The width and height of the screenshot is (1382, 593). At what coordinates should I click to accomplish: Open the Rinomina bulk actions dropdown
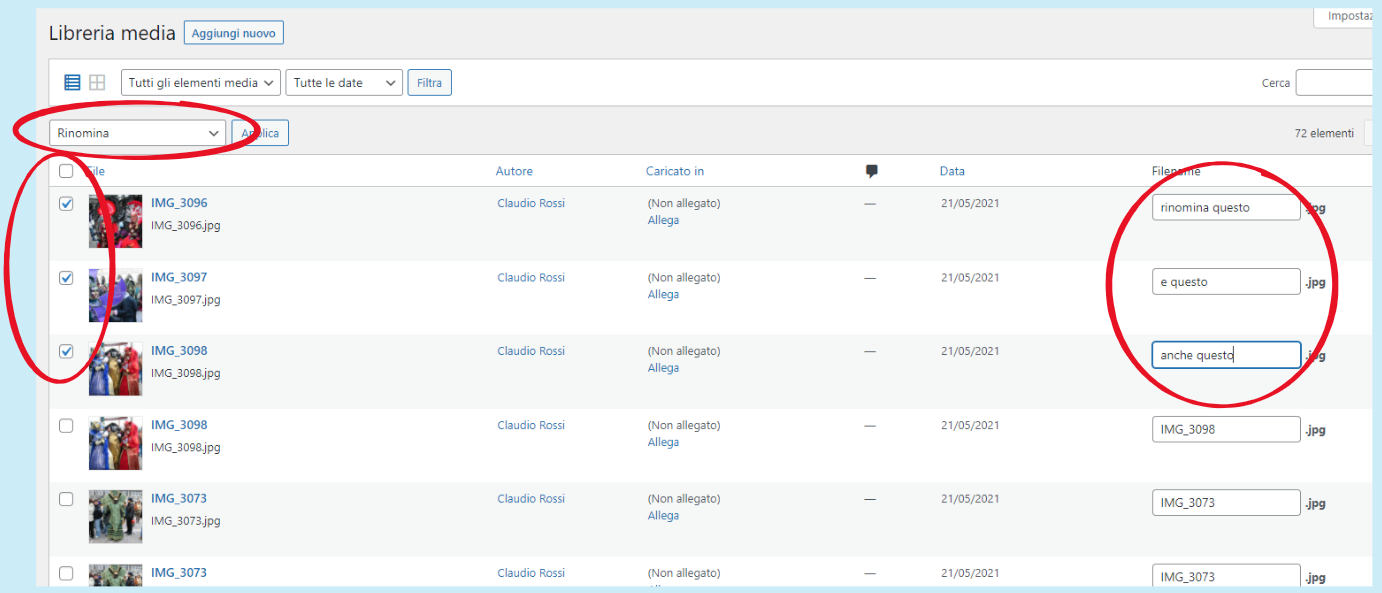138,133
